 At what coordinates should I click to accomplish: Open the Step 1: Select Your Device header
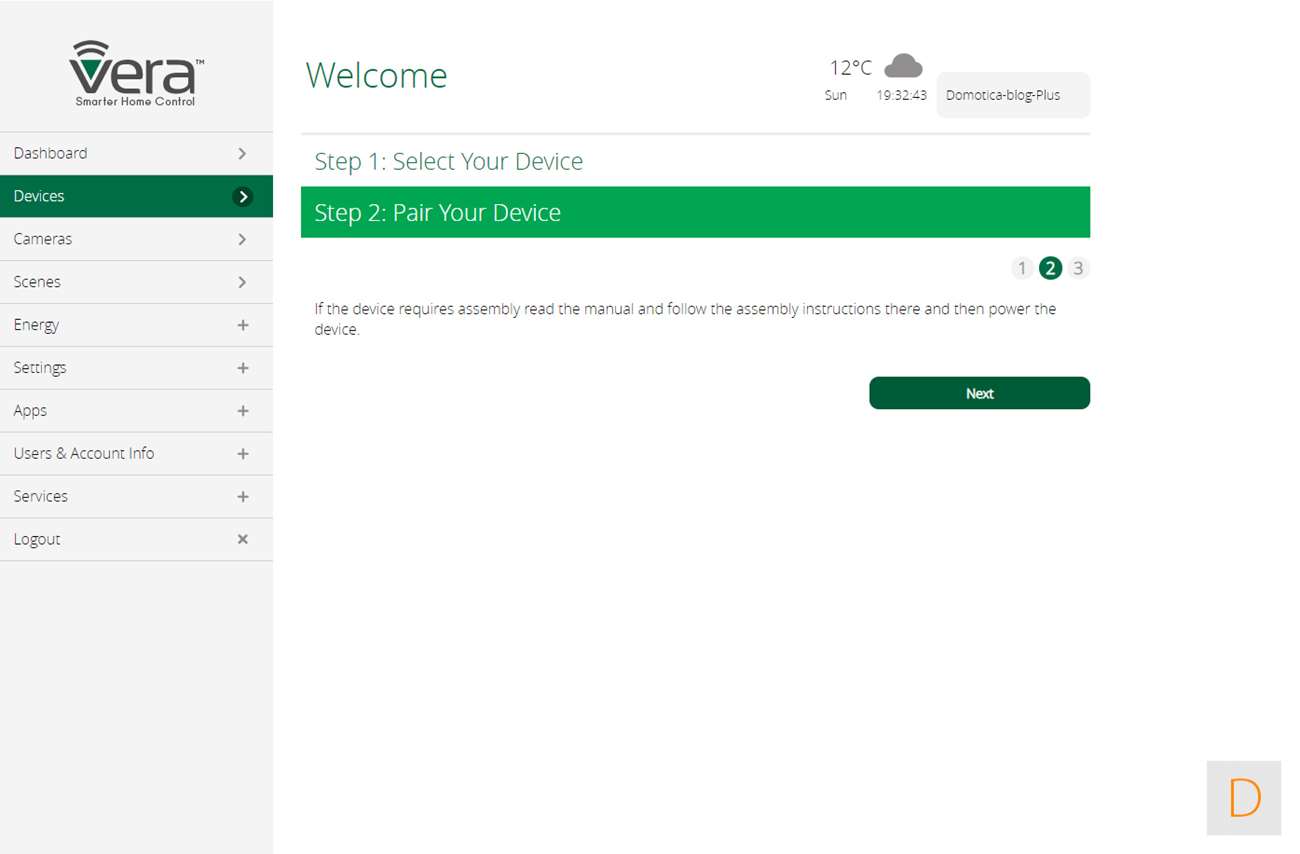[449, 162]
